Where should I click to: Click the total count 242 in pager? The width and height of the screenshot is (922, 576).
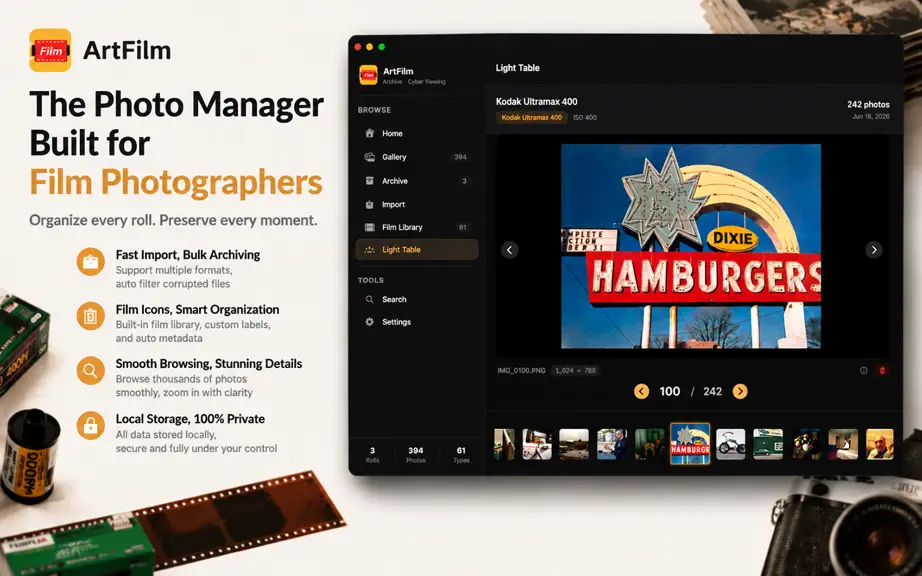[713, 391]
